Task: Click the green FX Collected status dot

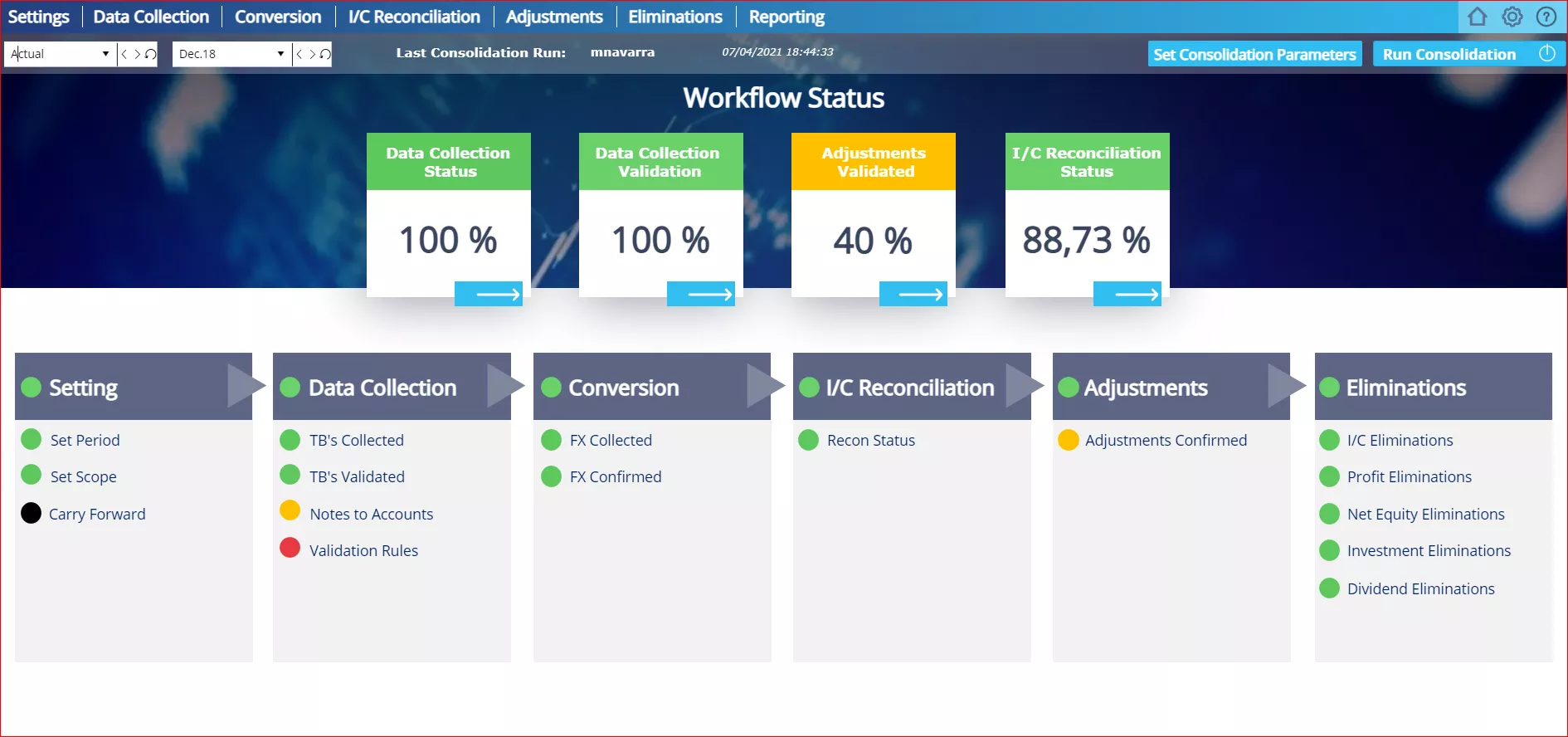Action: point(552,439)
